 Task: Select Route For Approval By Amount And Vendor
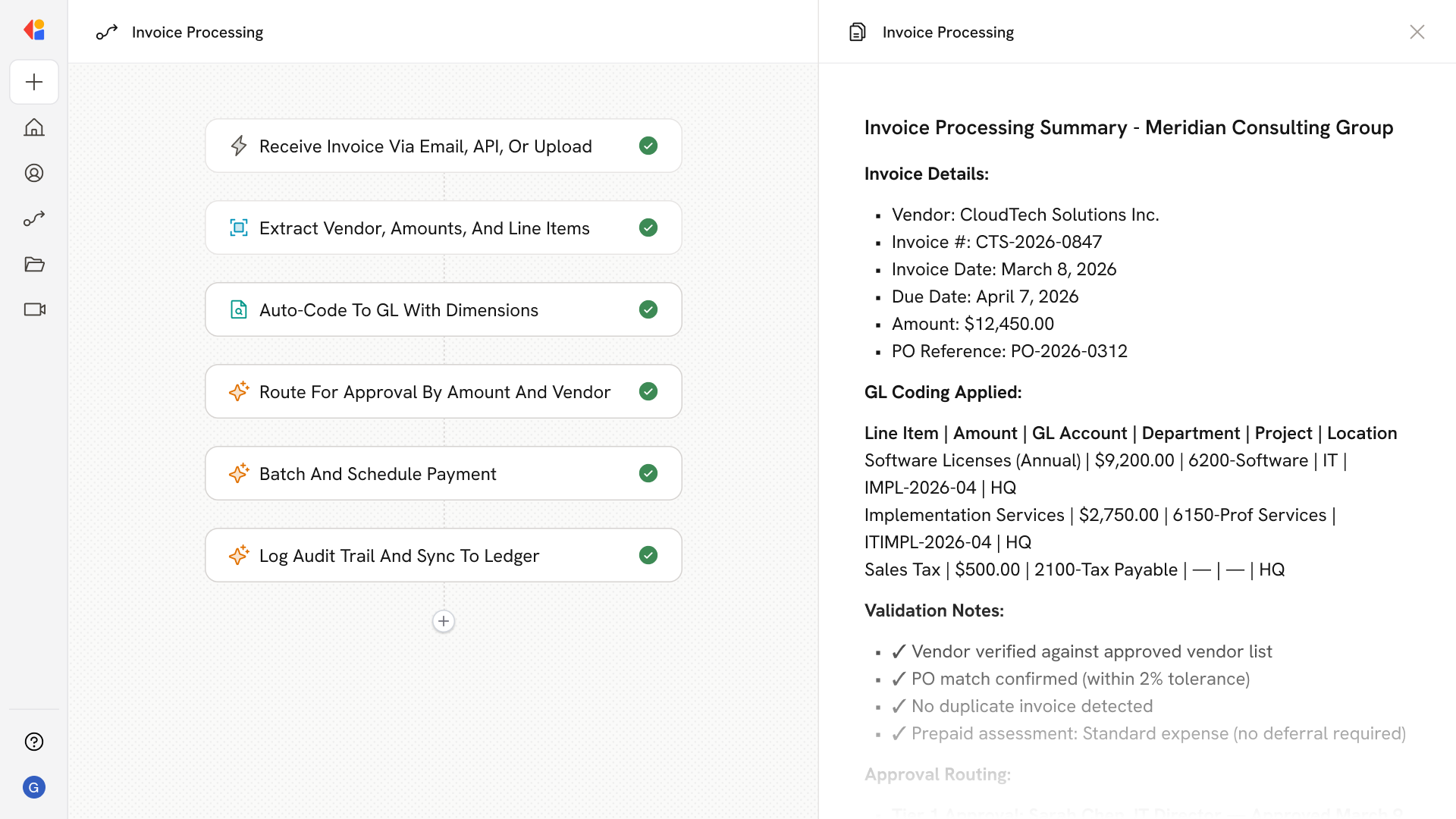tap(435, 392)
